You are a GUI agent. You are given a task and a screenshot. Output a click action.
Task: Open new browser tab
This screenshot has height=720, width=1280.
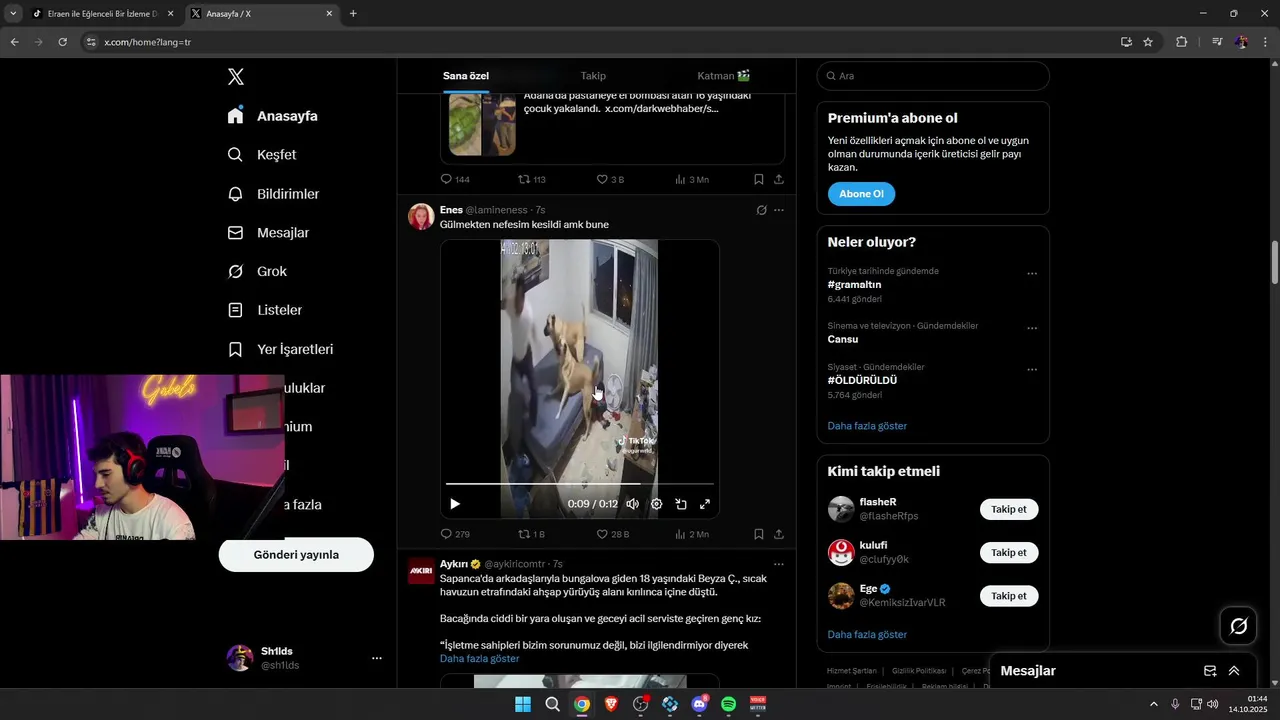(x=353, y=13)
